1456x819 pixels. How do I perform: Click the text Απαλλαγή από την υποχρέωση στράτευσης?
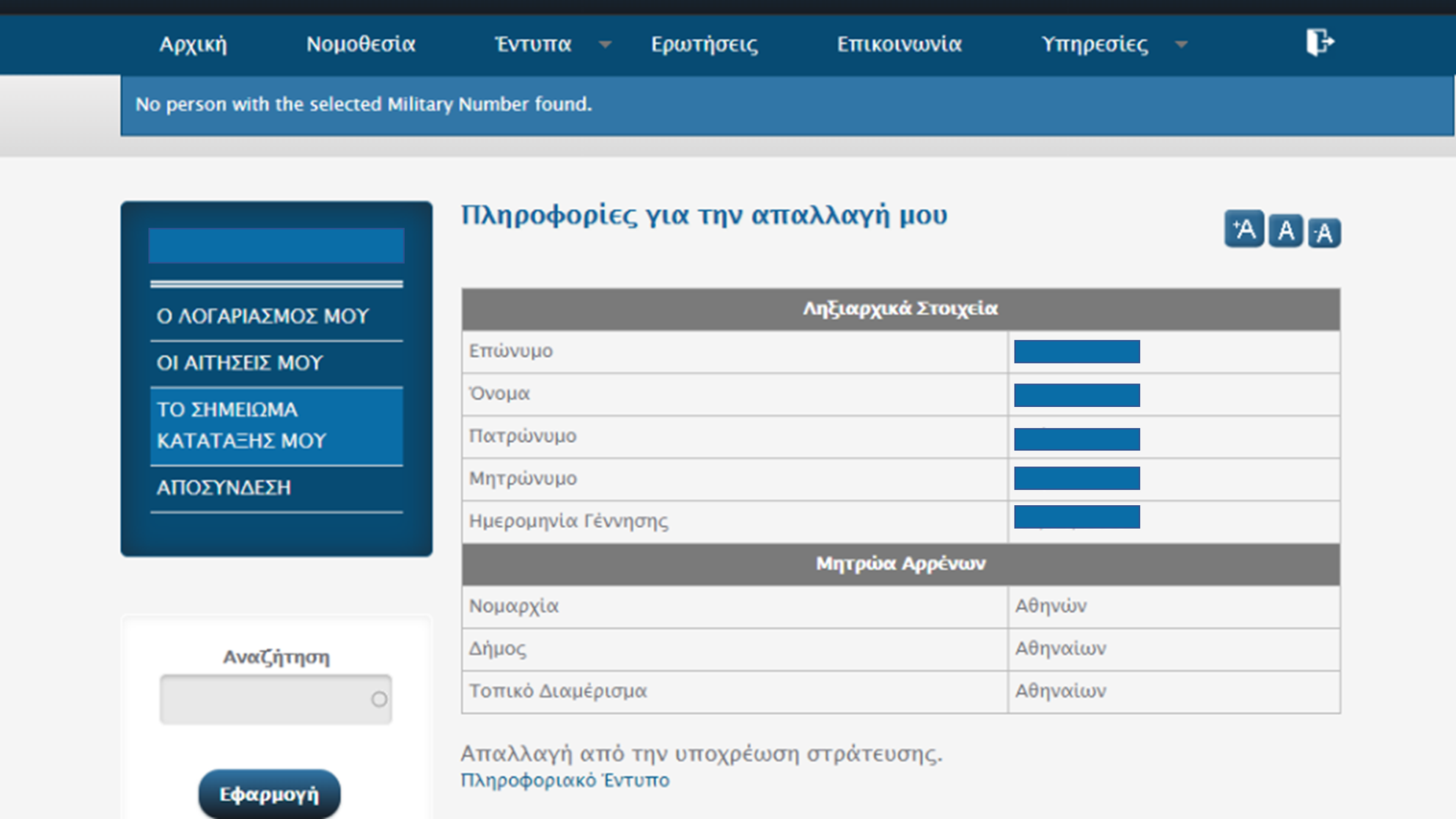pyautogui.click(x=702, y=754)
